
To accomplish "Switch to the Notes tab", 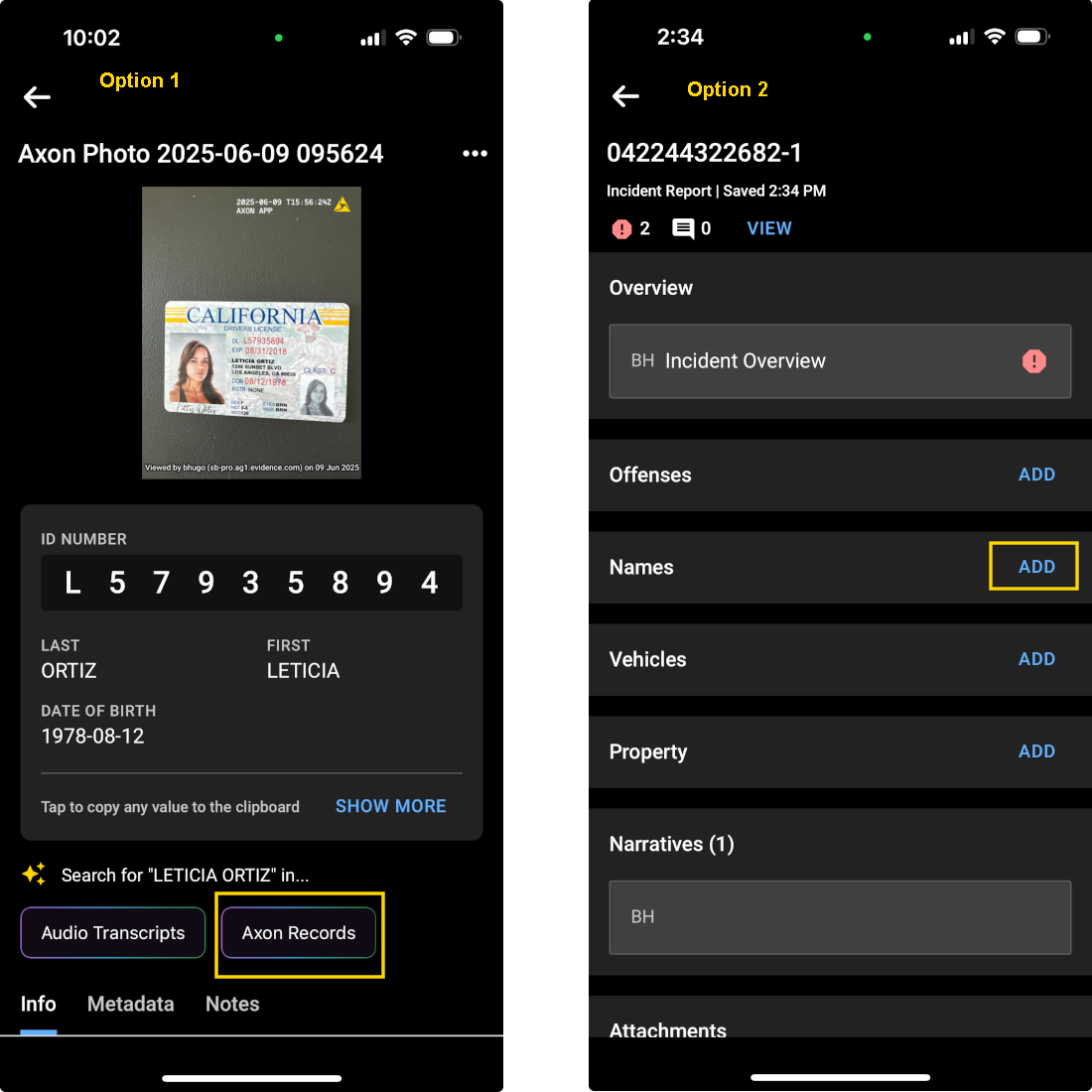I will (x=231, y=1004).
